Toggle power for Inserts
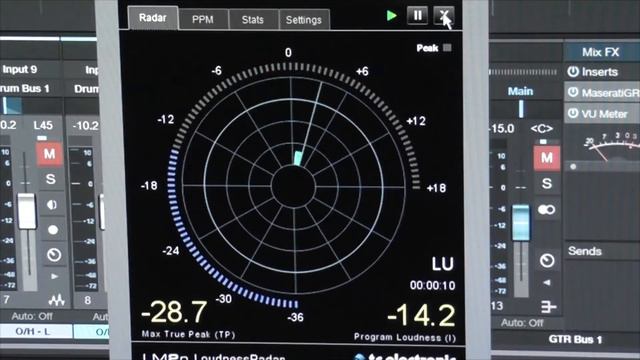 [x=573, y=72]
